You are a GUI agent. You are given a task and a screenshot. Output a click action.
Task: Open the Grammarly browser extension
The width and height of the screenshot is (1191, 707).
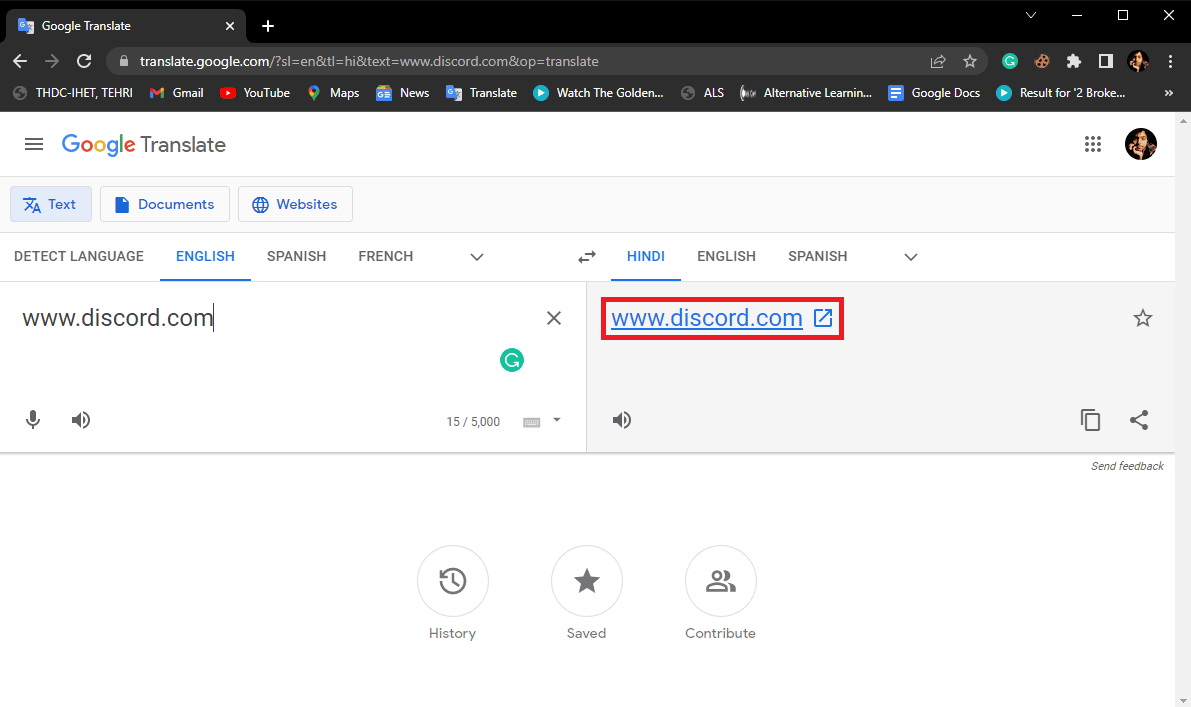coord(1009,62)
